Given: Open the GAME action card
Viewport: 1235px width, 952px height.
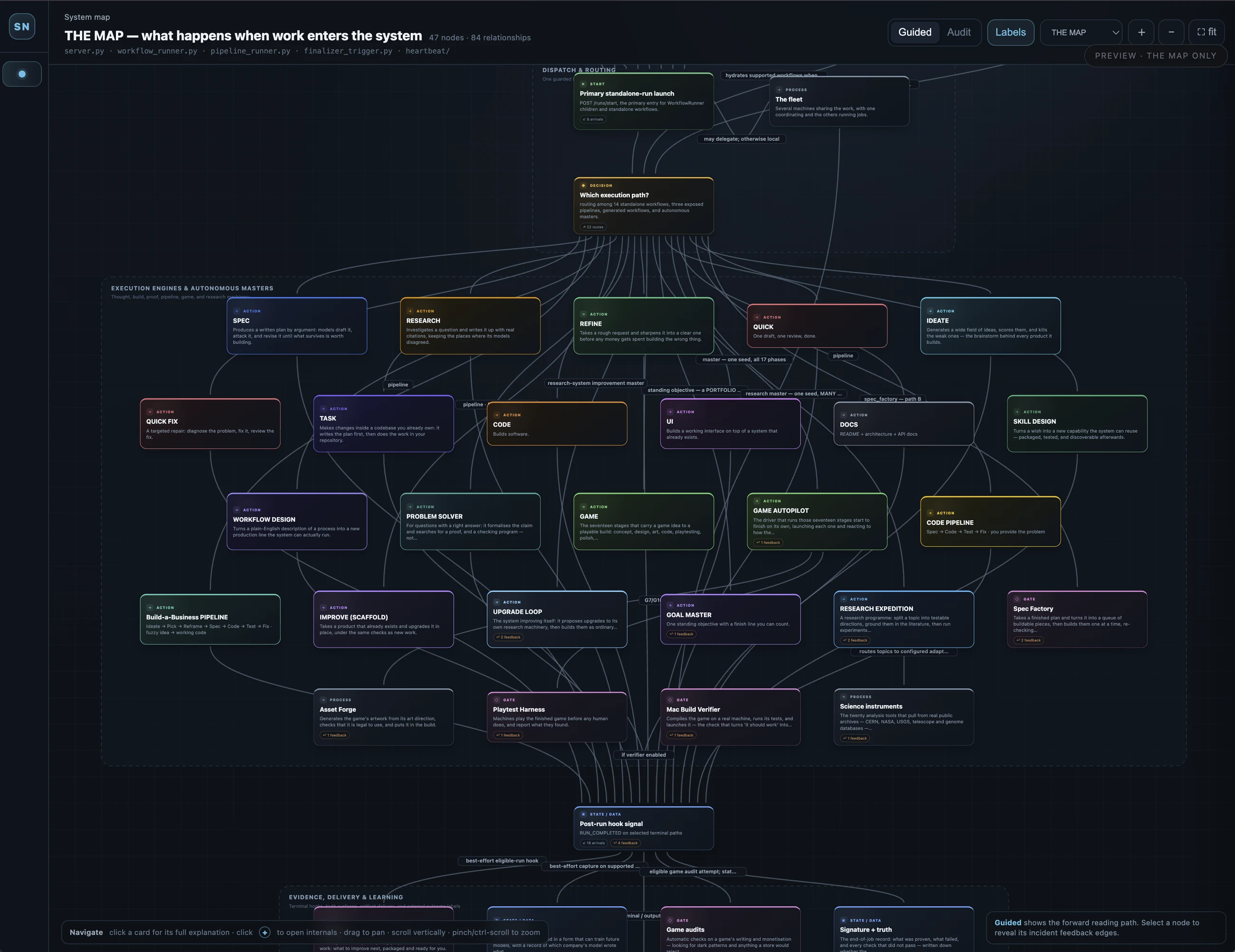Looking at the screenshot, I should click(x=644, y=522).
